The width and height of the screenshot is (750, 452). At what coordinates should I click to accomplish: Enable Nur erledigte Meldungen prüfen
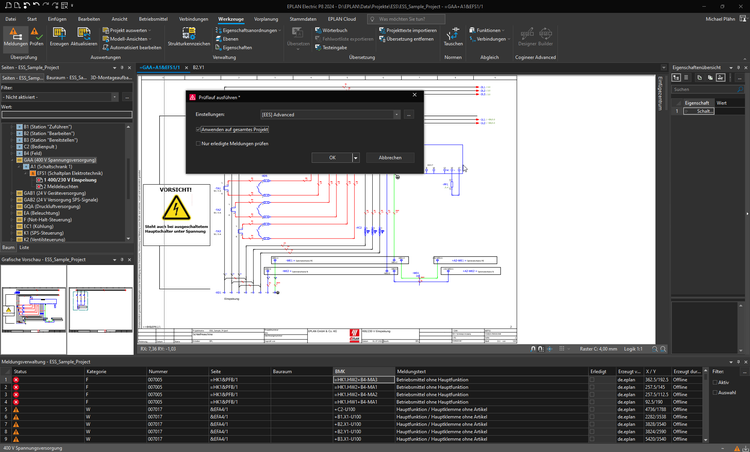pyautogui.click(x=197, y=144)
